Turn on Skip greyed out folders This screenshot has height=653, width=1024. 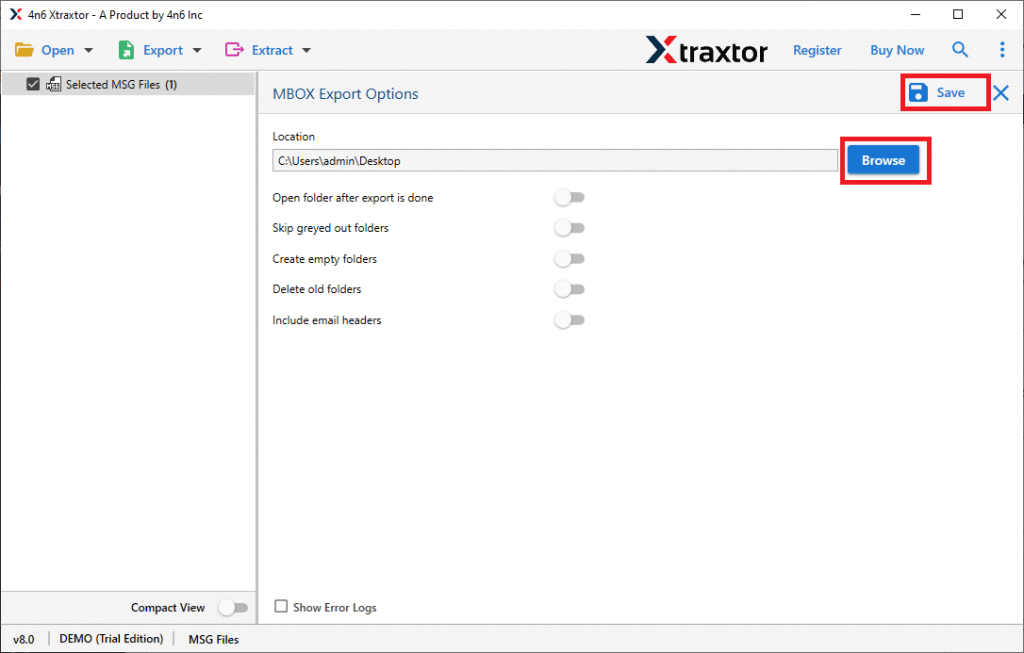569,227
